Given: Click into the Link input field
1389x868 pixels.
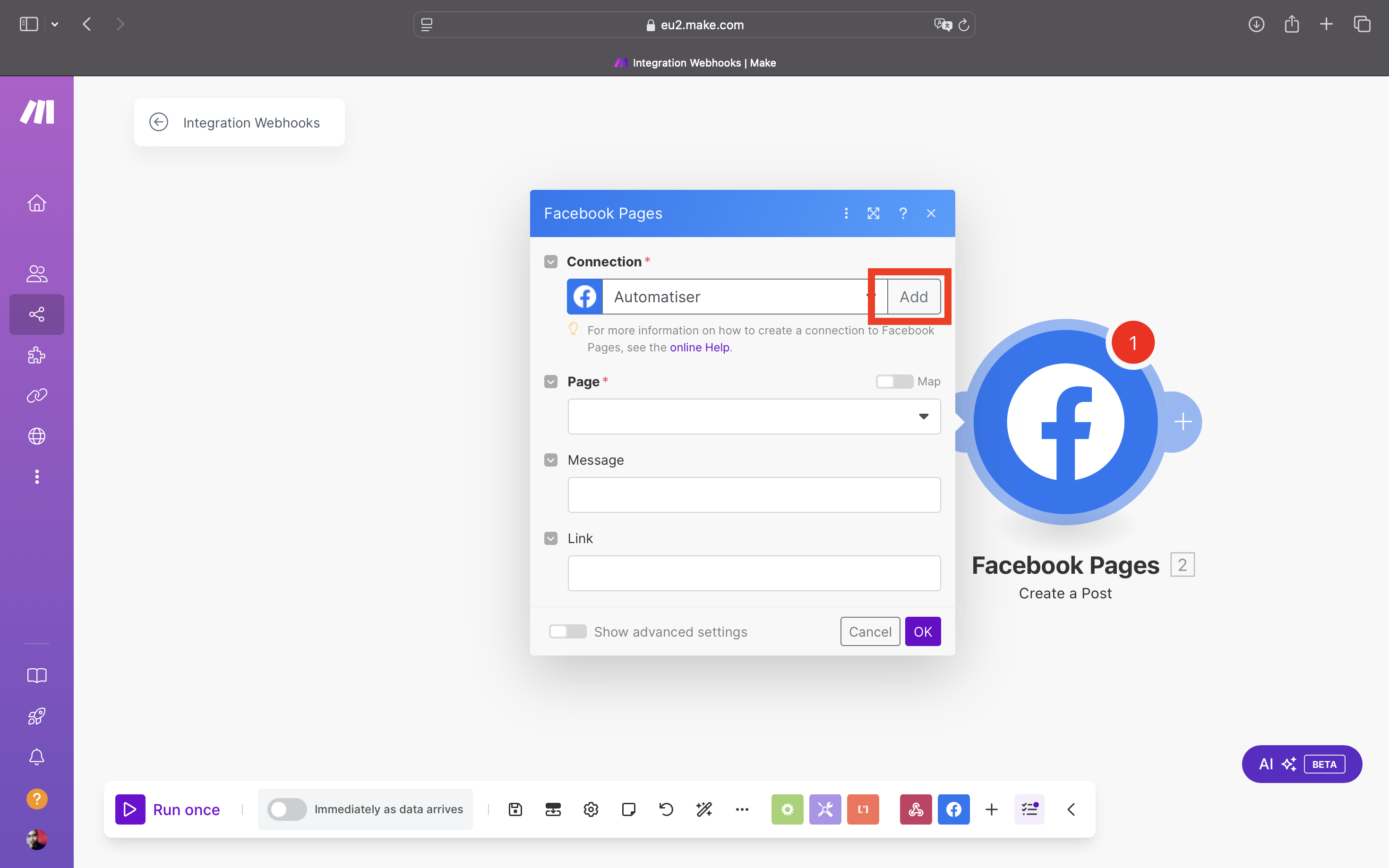Looking at the screenshot, I should click(x=754, y=573).
